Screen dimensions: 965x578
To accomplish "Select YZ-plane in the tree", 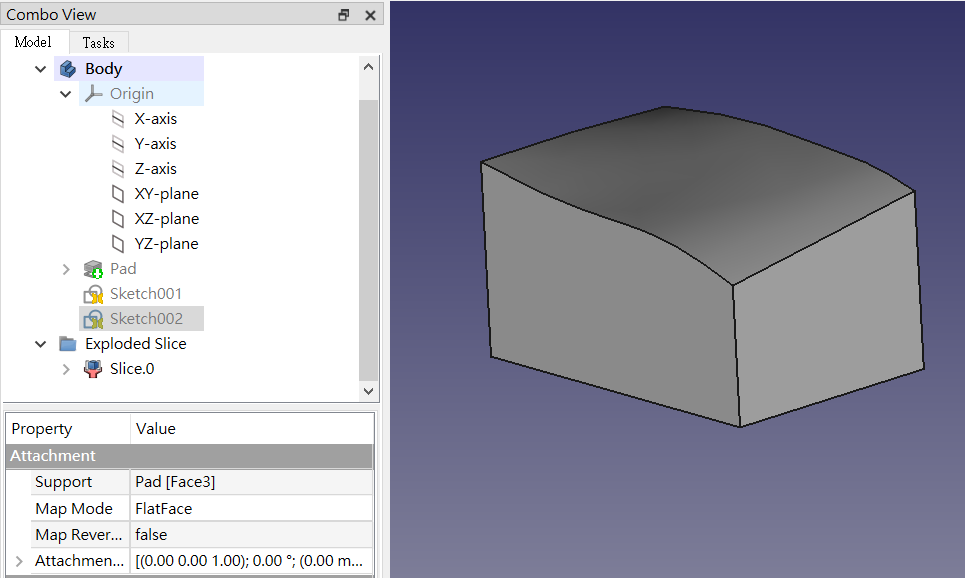I will pyautogui.click(x=167, y=244).
